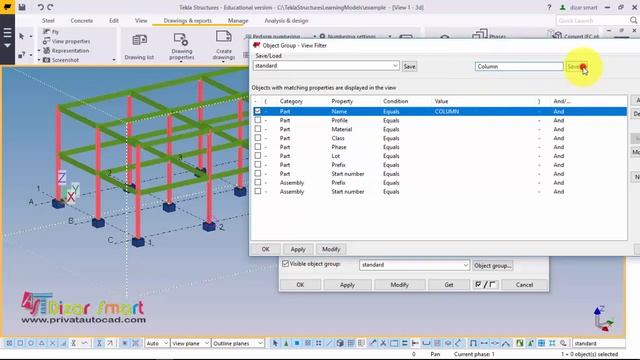Click the Current phase: 1 status text

(x=474, y=354)
